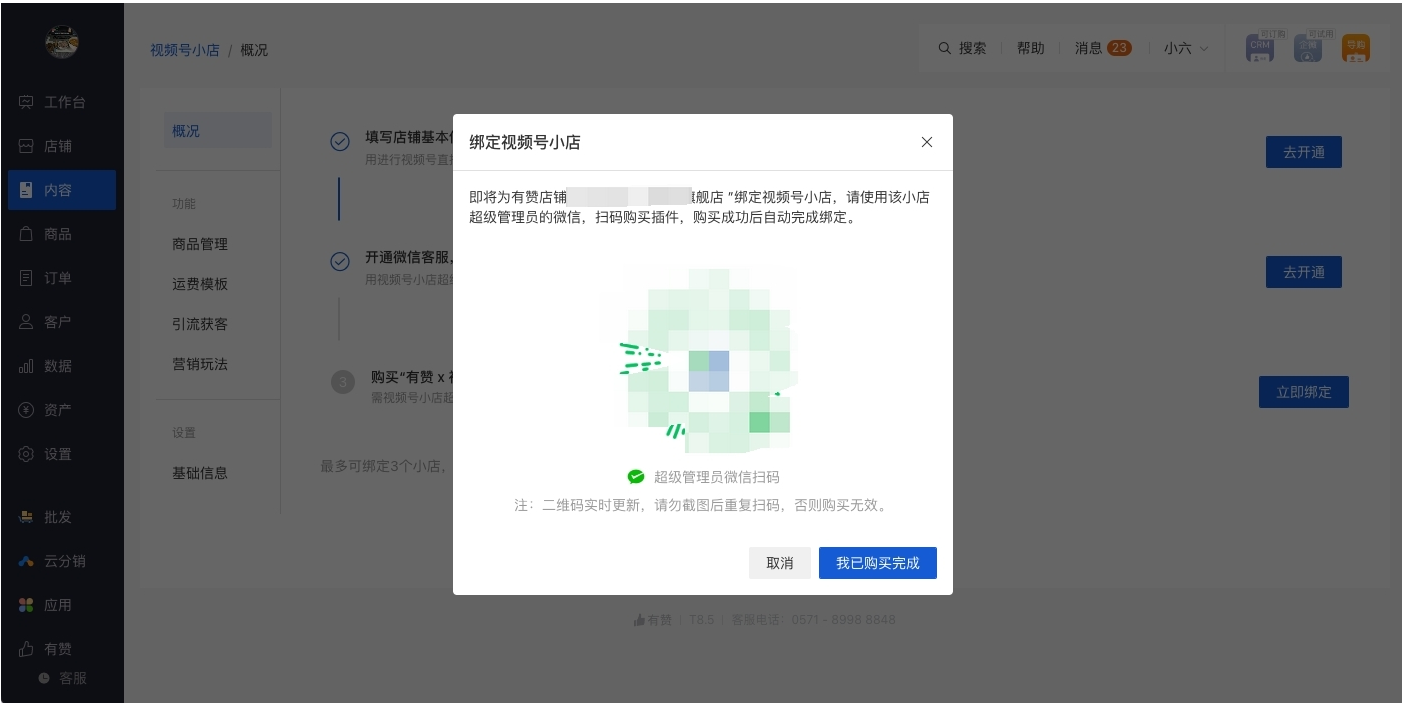Image resolution: width=1404 pixels, height=703 pixels.
Task: Open 消息 notifications with 23 badge
Action: (1103, 48)
